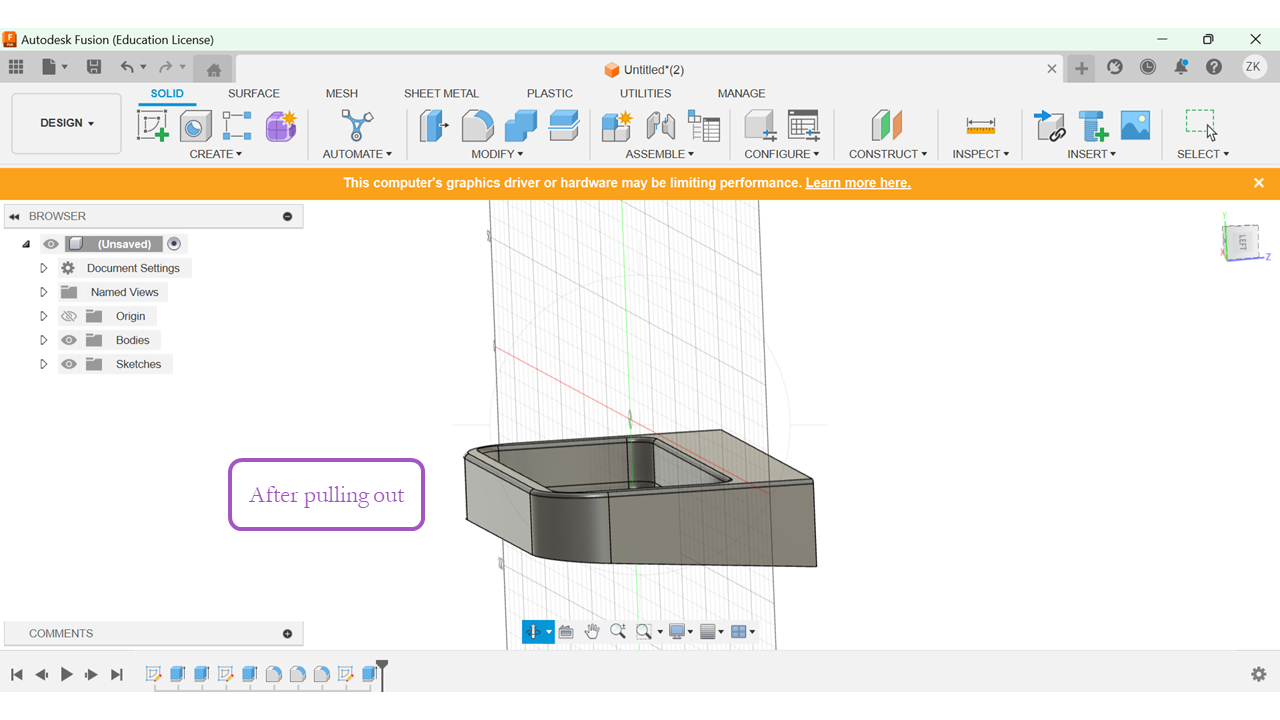Start Create Sketch tool
This screenshot has height=720, width=1280.
[153, 126]
